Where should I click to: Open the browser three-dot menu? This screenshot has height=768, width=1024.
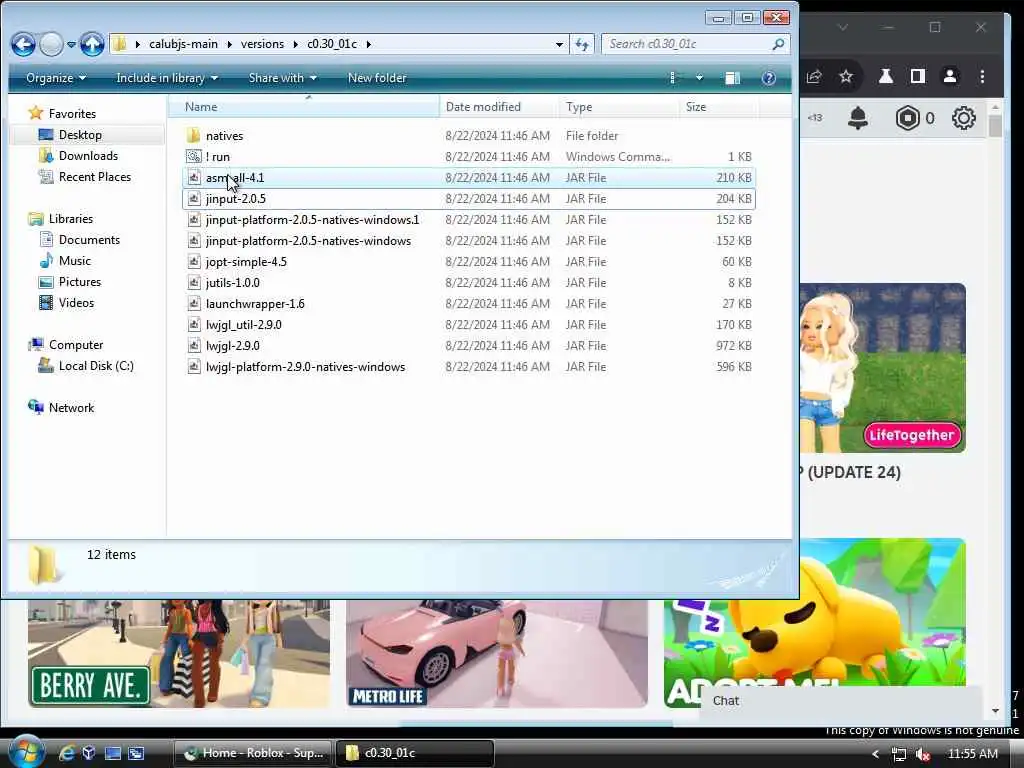coord(982,76)
